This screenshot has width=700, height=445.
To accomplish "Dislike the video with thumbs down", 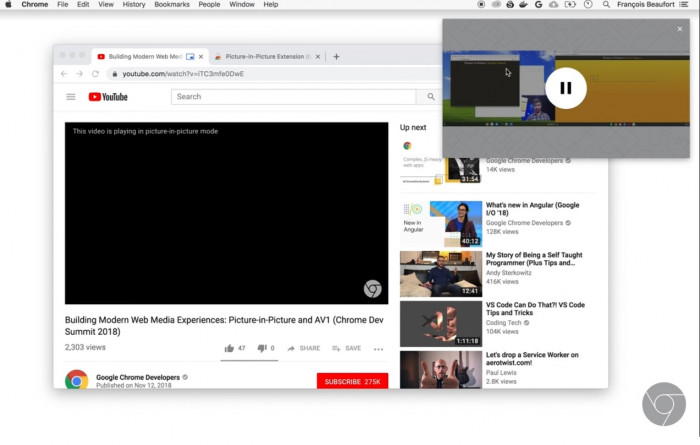I will coord(266,348).
